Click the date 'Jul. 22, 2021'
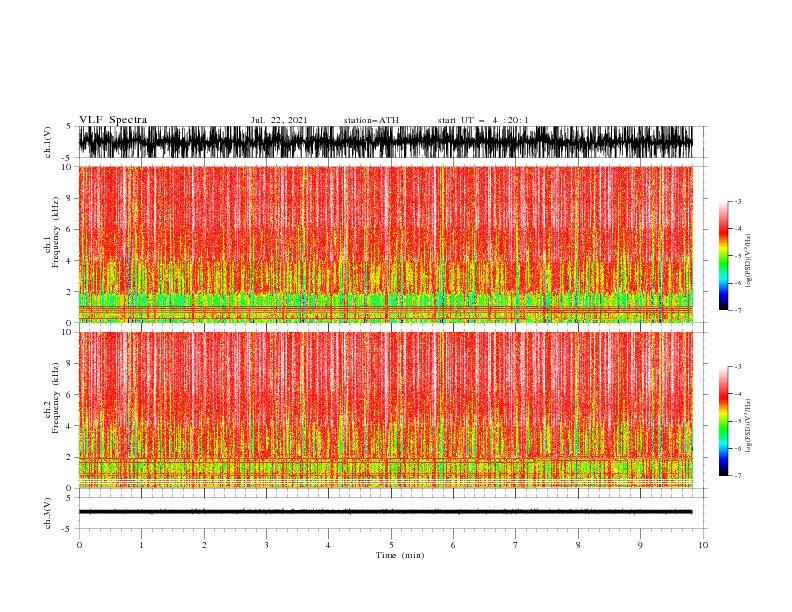Image resolution: width=792 pixels, height=612 pixels. (x=279, y=120)
